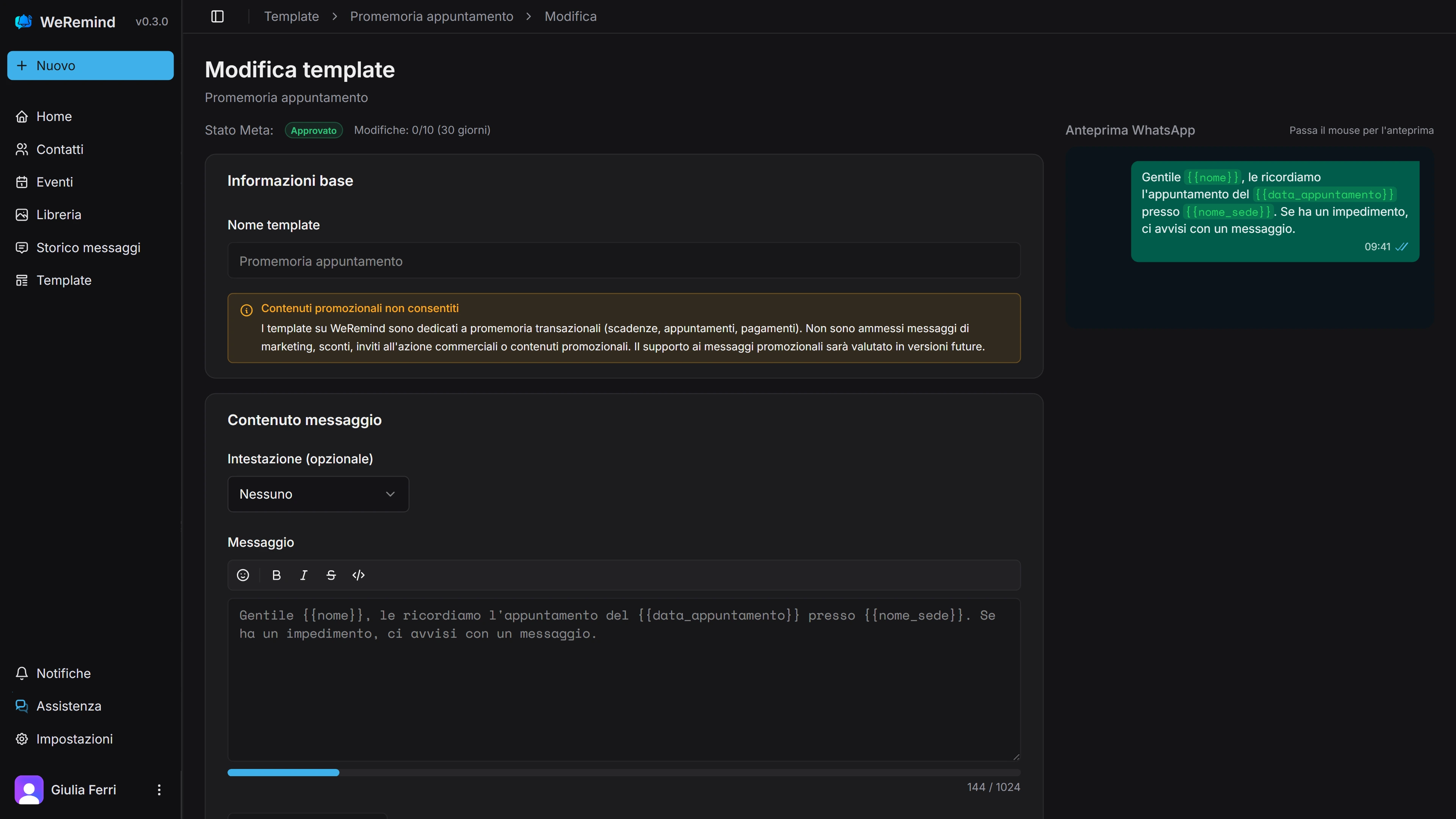Open Template section in sidebar
This screenshot has width=1456, height=819.
coord(91,280)
